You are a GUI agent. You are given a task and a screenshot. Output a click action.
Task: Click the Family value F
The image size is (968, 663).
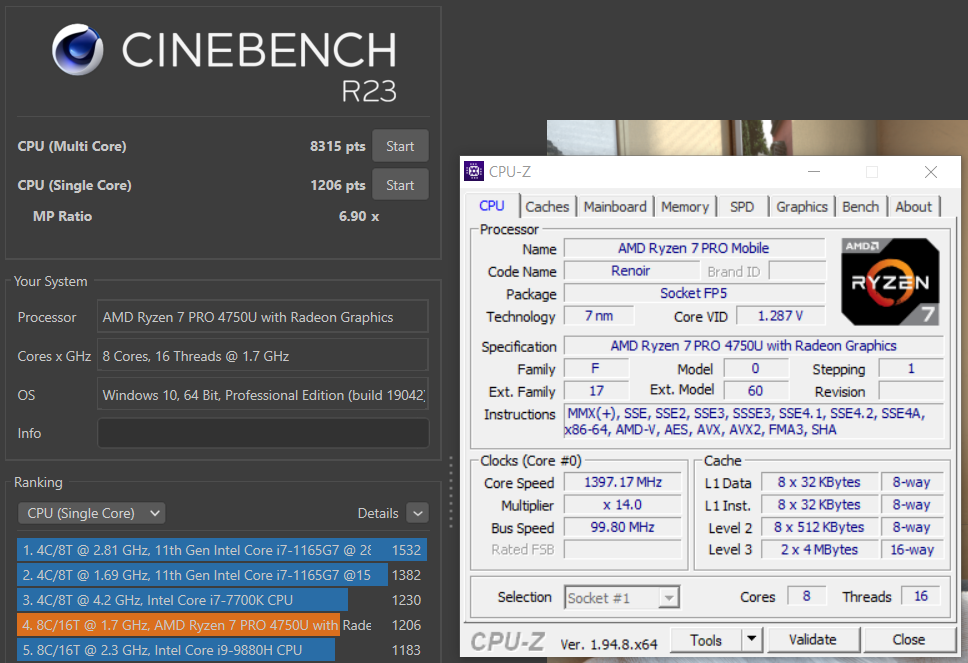coord(596,369)
